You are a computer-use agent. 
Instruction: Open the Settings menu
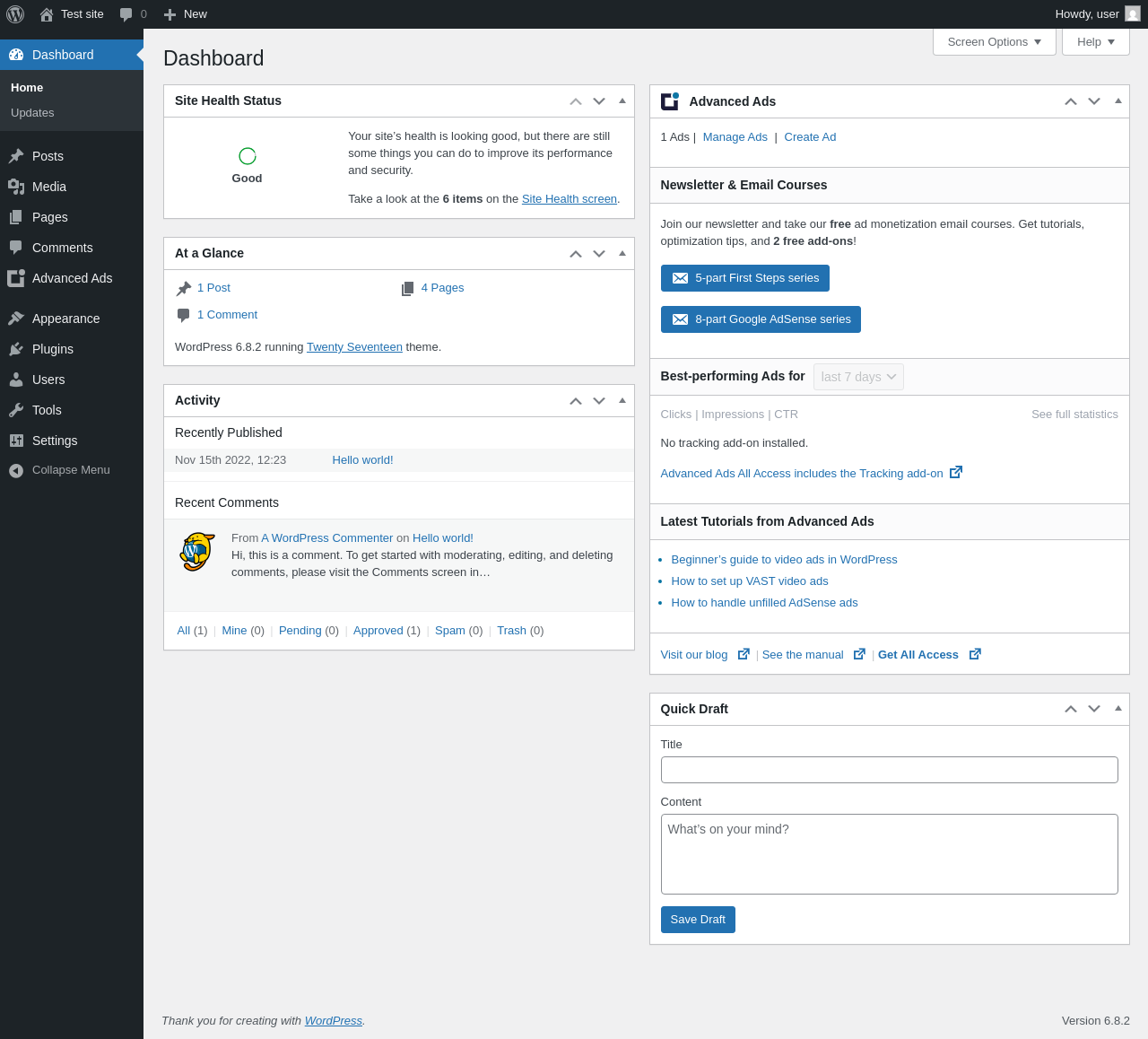[x=72, y=441]
